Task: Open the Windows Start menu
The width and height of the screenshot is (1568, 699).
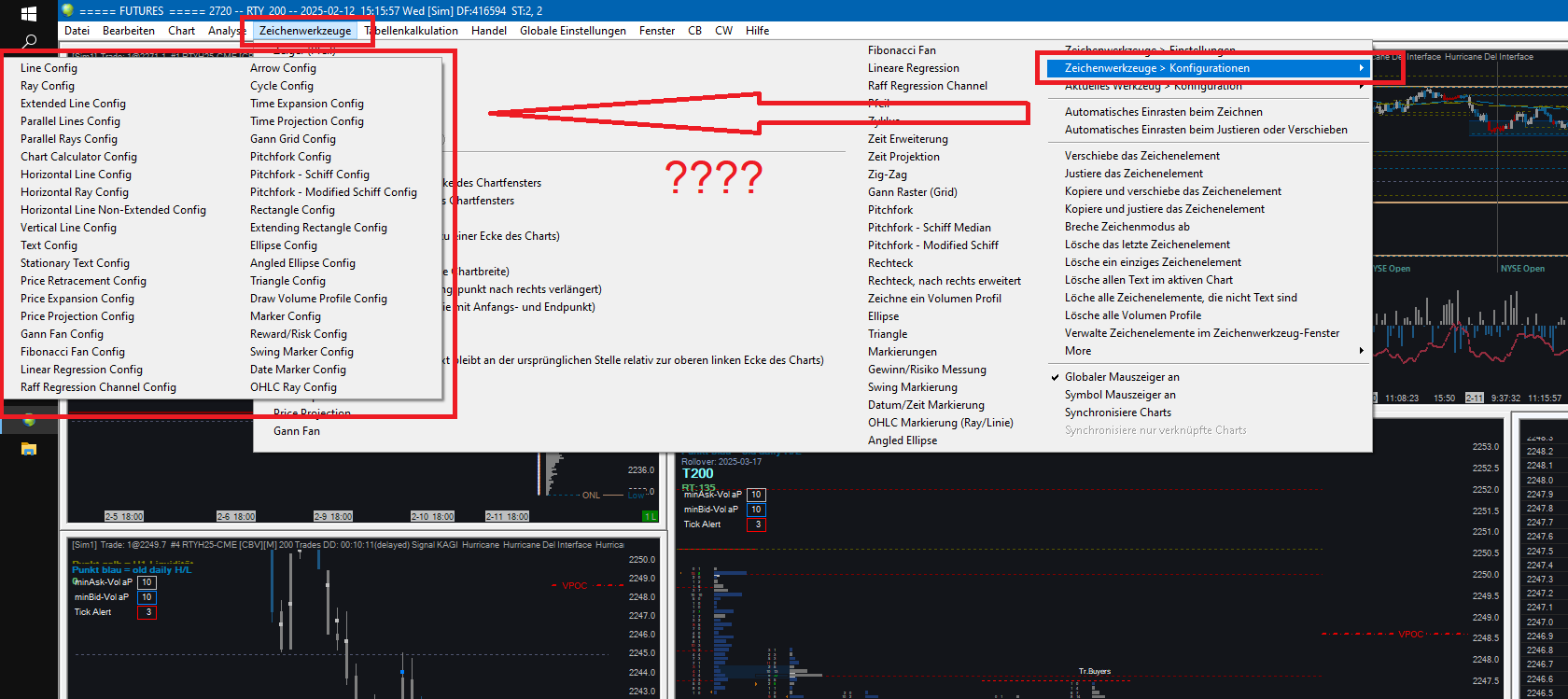Action: 28,13
